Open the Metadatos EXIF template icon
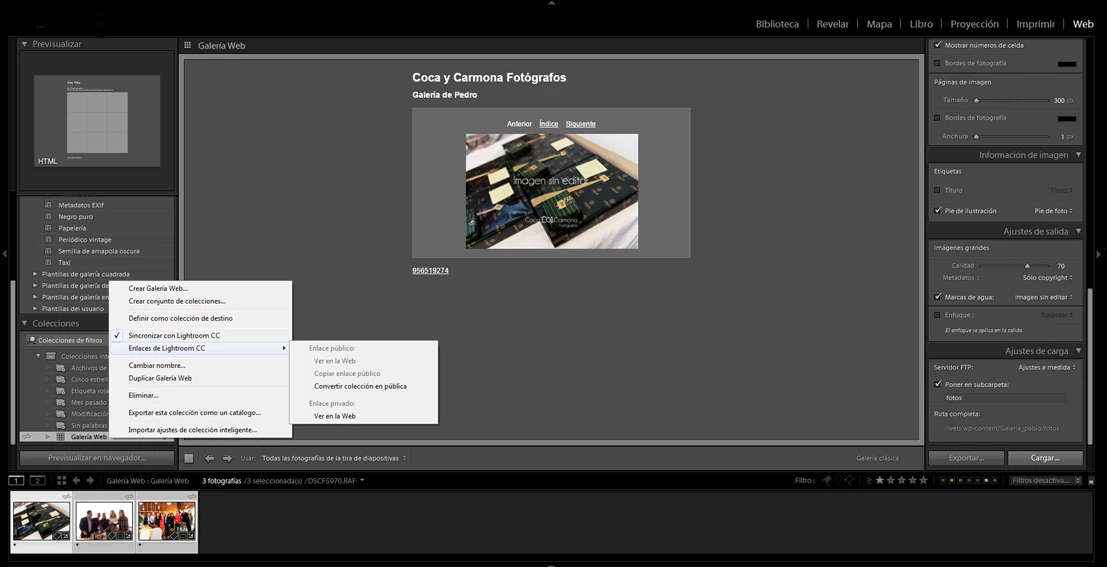 [48, 205]
